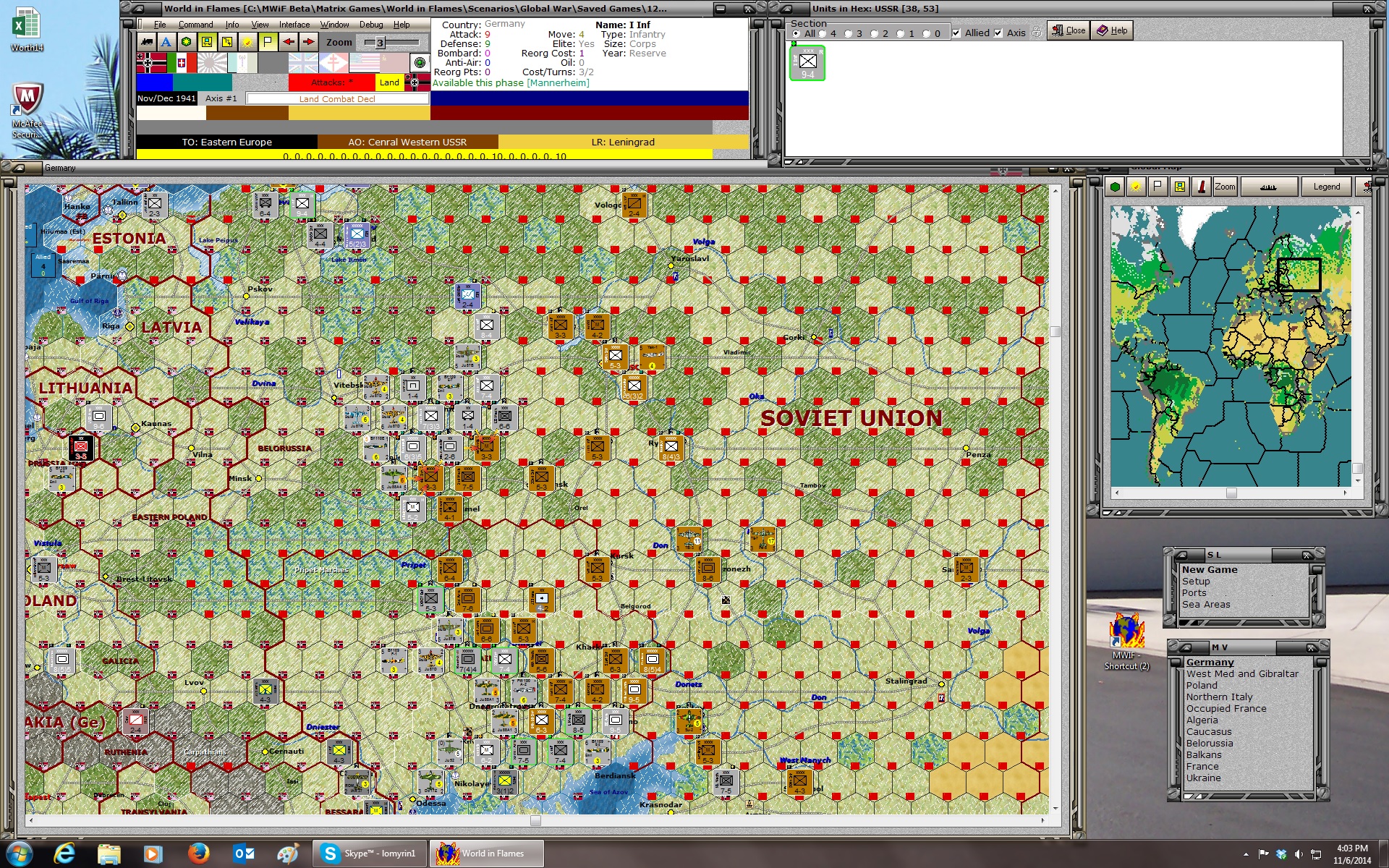Click the green target button beside the flags
1389x868 pixels.
[420, 63]
